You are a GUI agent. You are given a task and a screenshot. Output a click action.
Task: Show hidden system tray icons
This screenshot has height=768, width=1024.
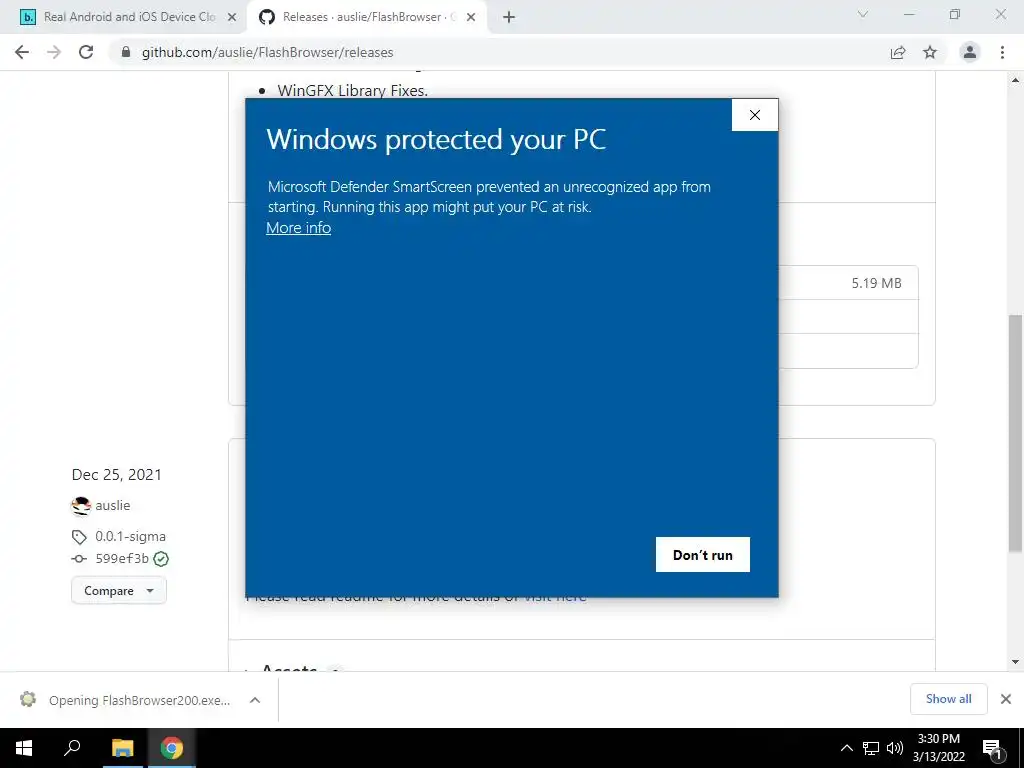click(x=846, y=748)
